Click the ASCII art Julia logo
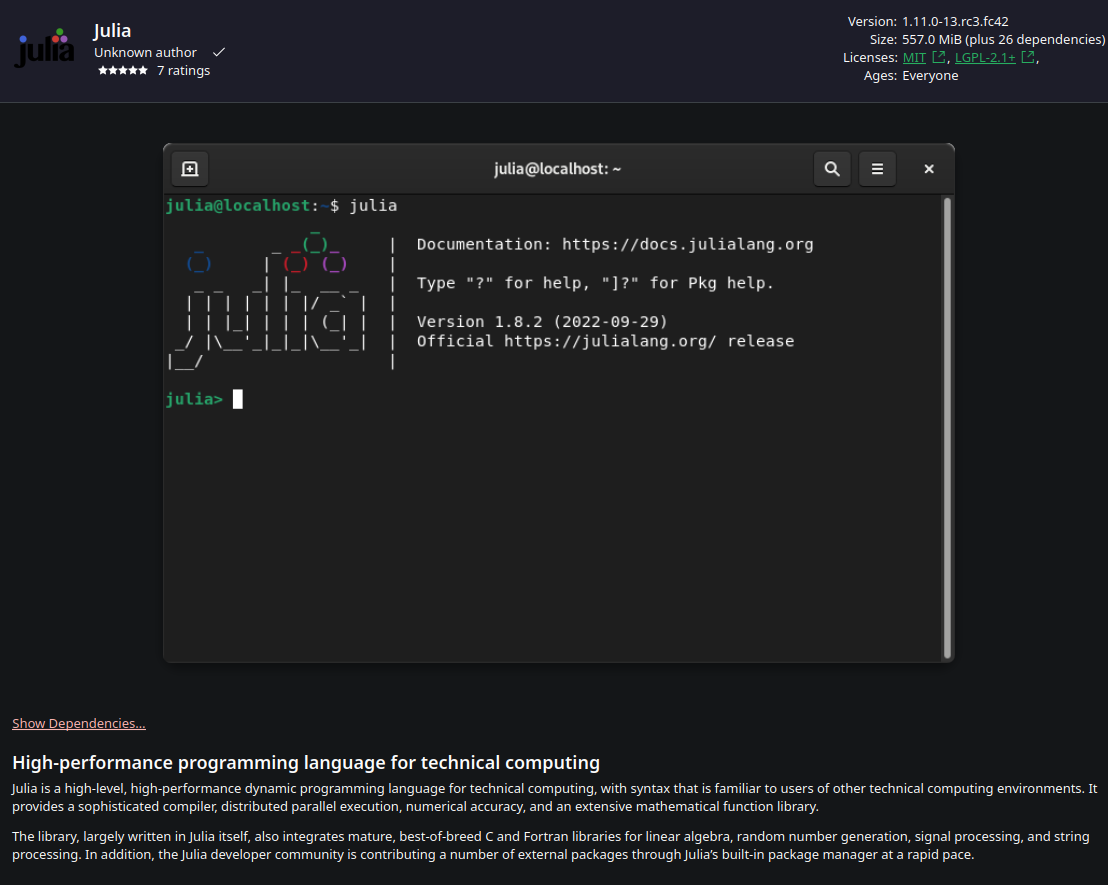 point(269,300)
